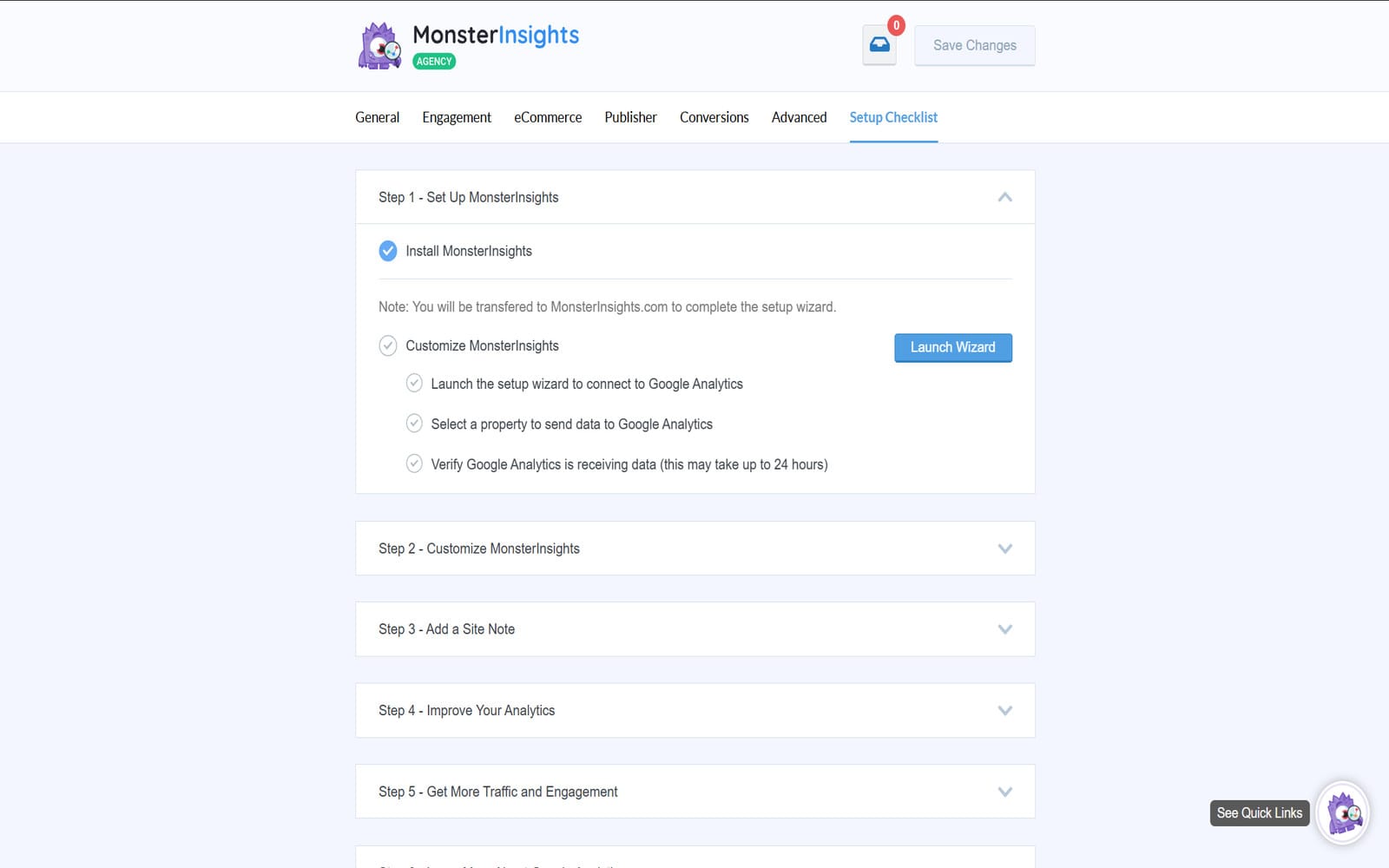Check Launch the setup wizard item
The height and width of the screenshot is (868, 1389).
click(414, 383)
